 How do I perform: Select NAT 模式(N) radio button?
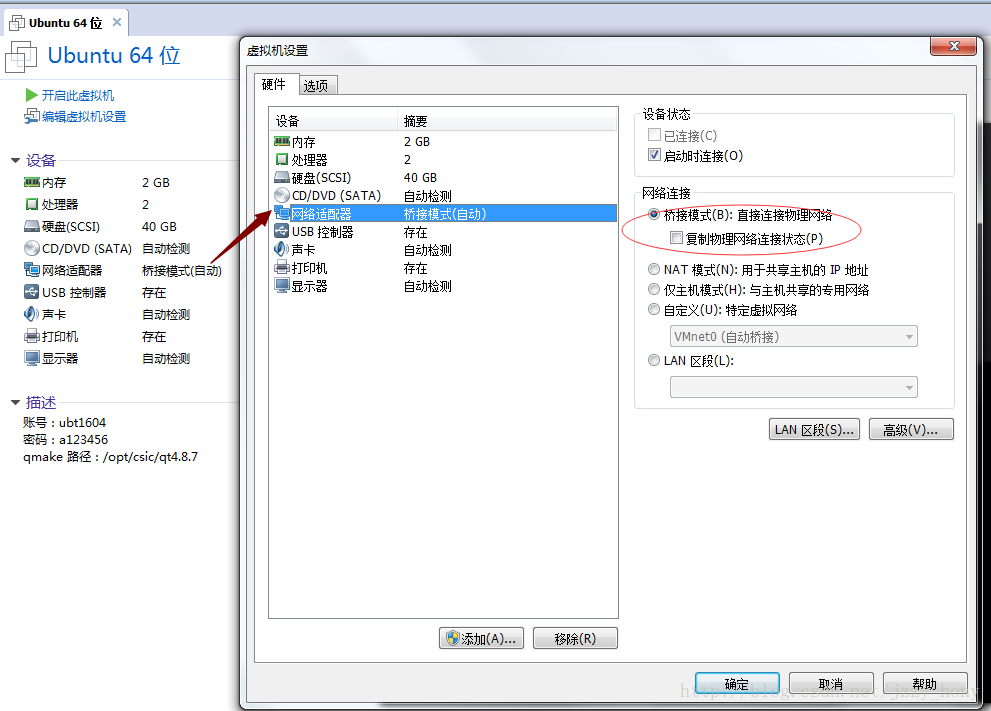[654, 269]
